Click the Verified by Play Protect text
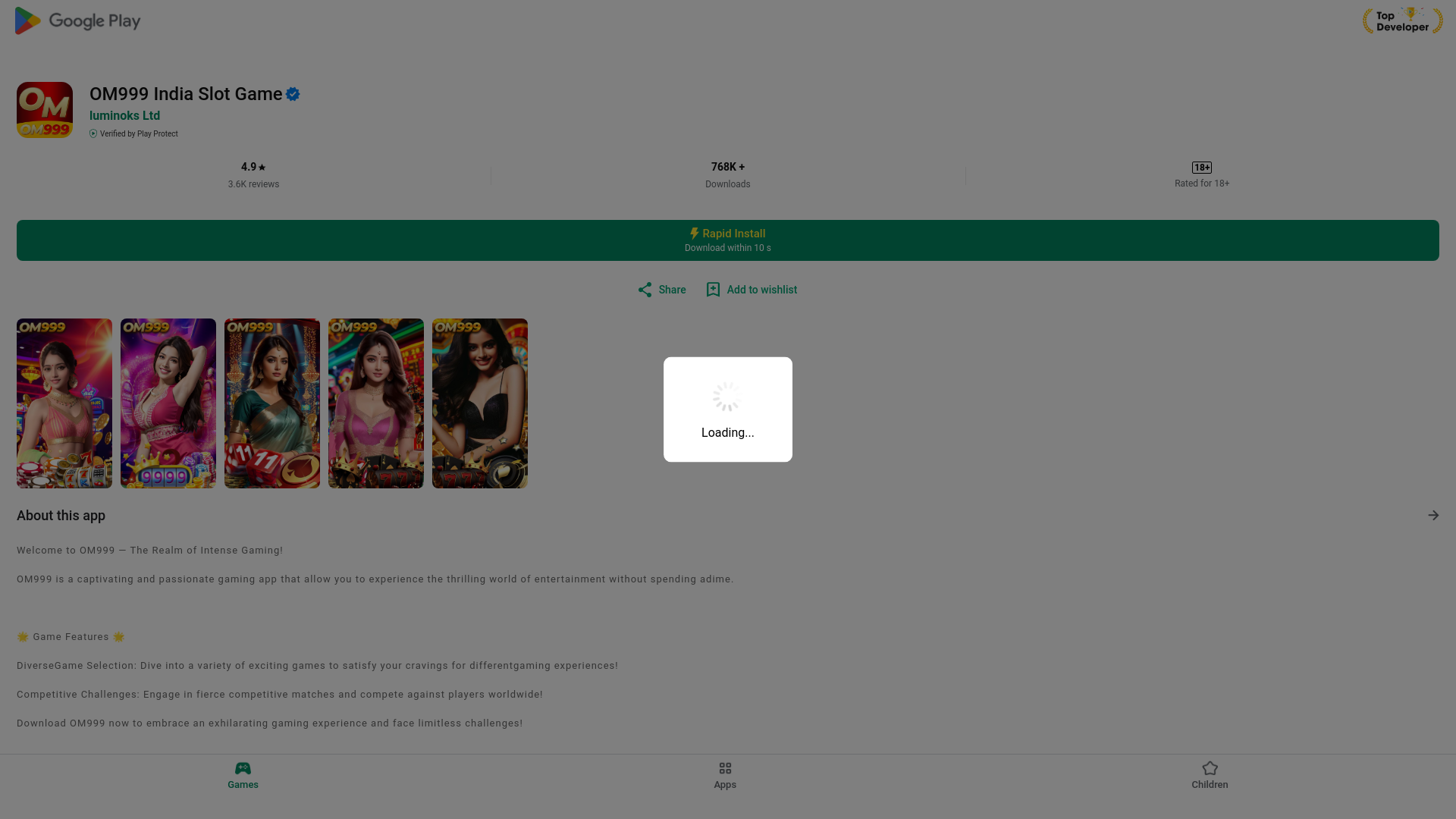 click(139, 134)
